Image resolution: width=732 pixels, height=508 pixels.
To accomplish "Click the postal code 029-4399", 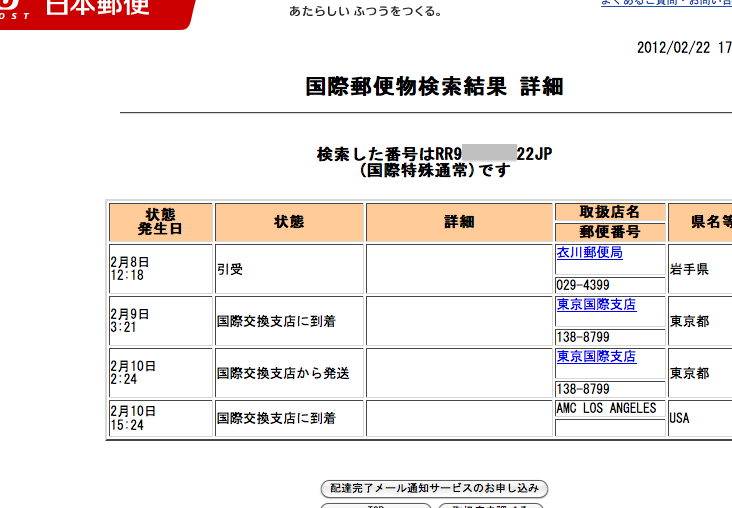I will pyautogui.click(x=583, y=286).
